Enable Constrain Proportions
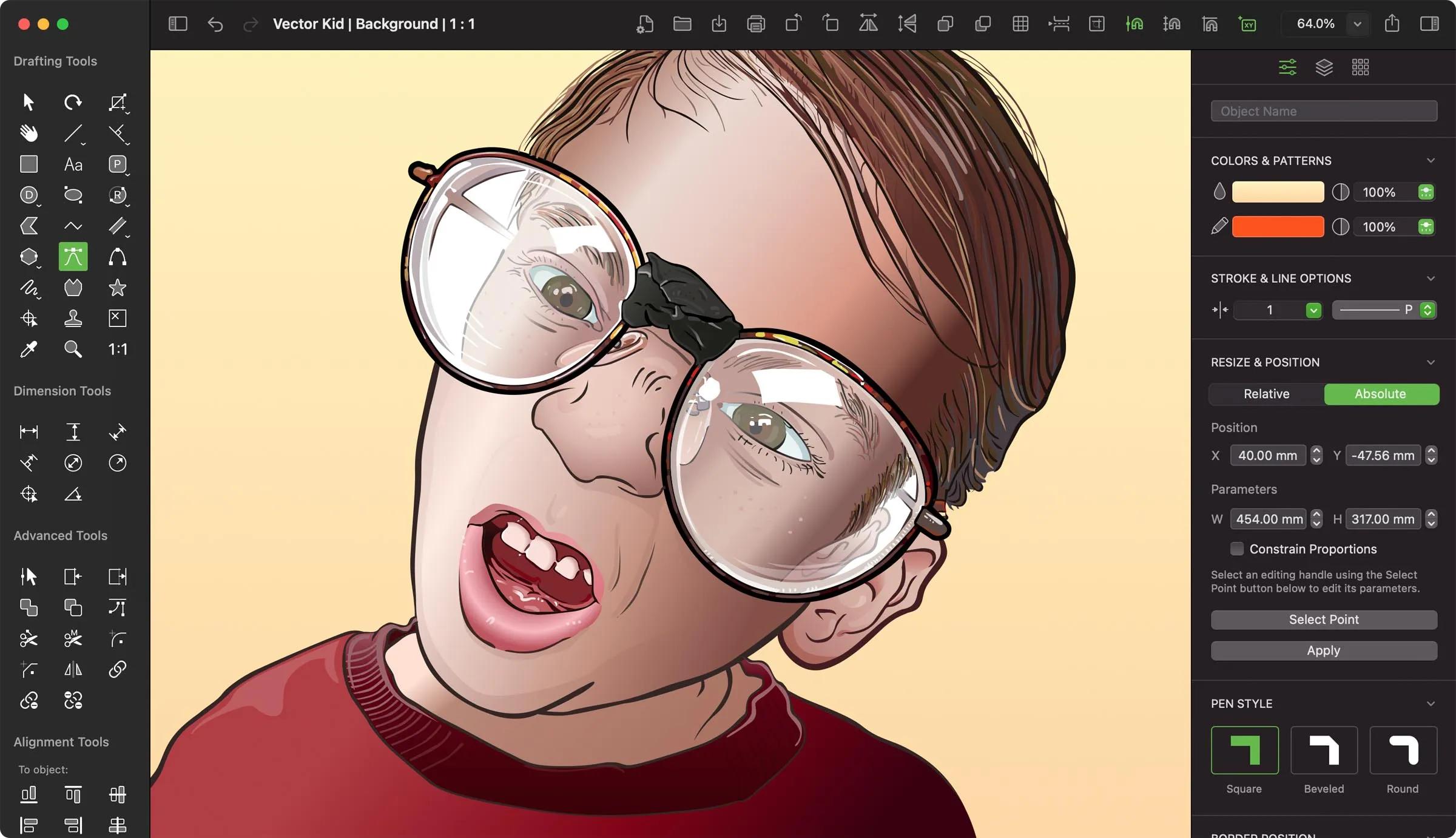This screenshot has width=1456, height=838. point(1236,549)
